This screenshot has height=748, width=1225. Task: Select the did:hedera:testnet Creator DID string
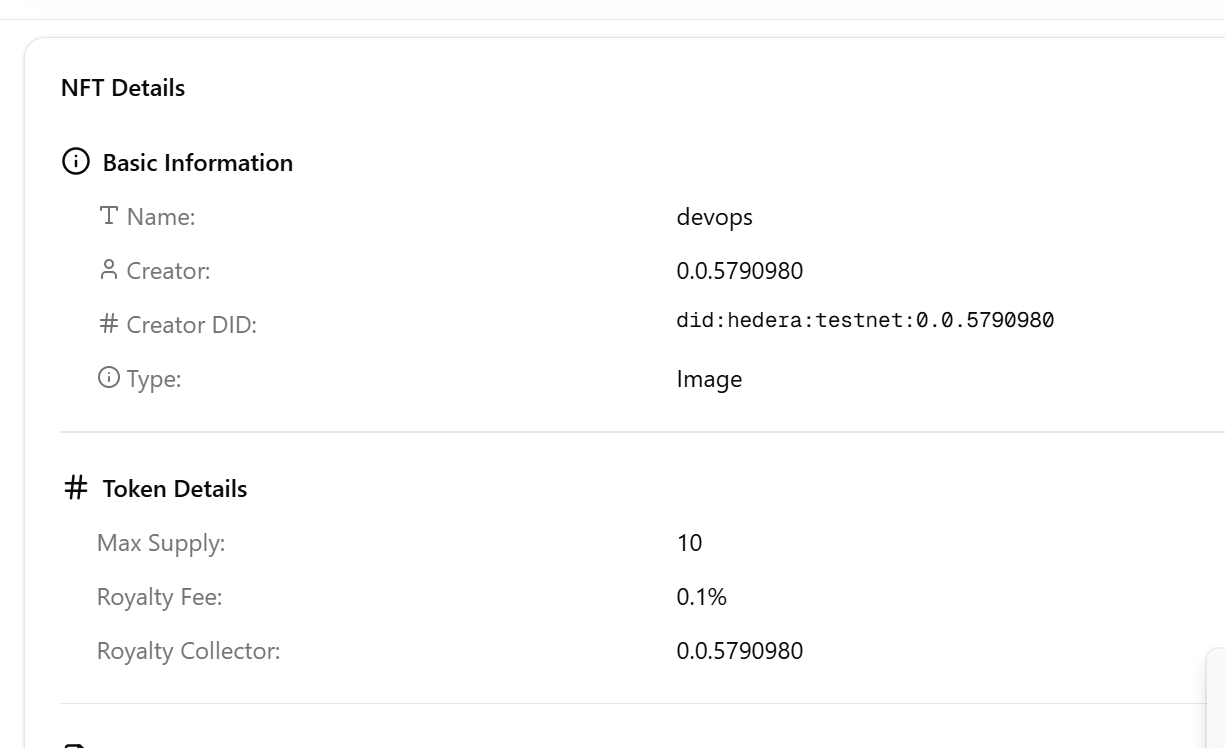(865, 321)
